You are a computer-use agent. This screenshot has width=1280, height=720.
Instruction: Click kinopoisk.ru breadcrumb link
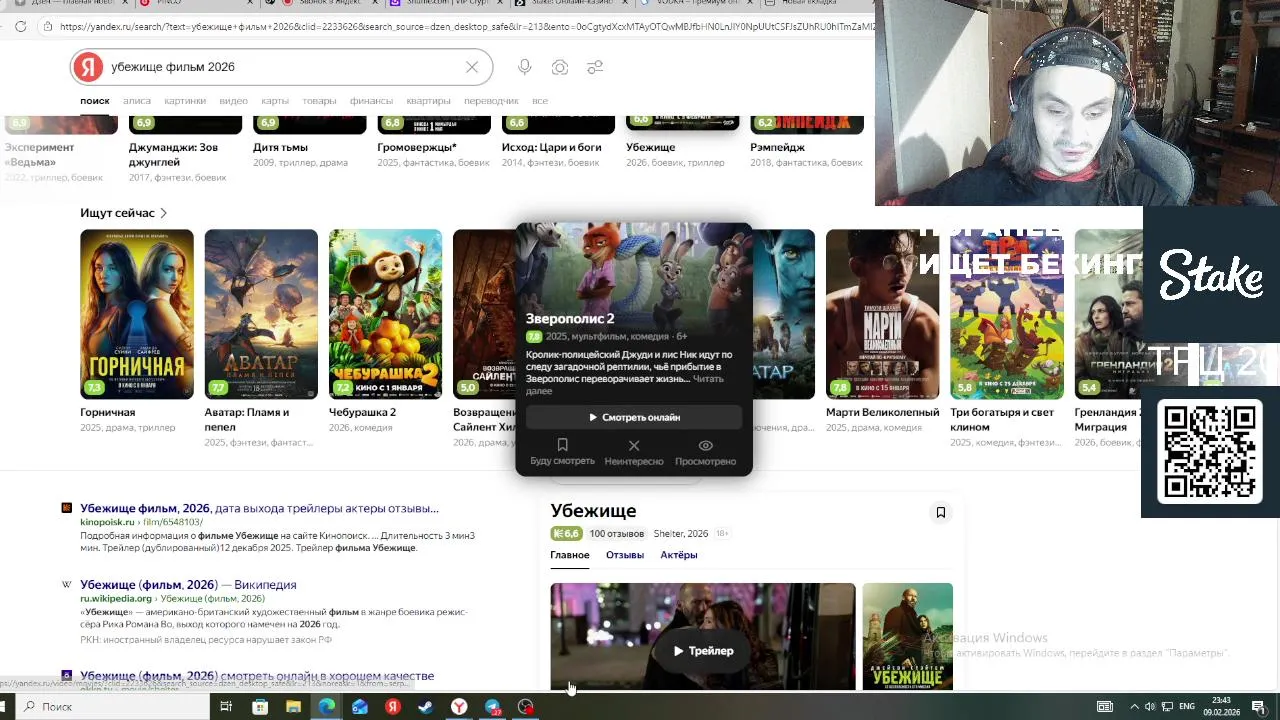107,522
